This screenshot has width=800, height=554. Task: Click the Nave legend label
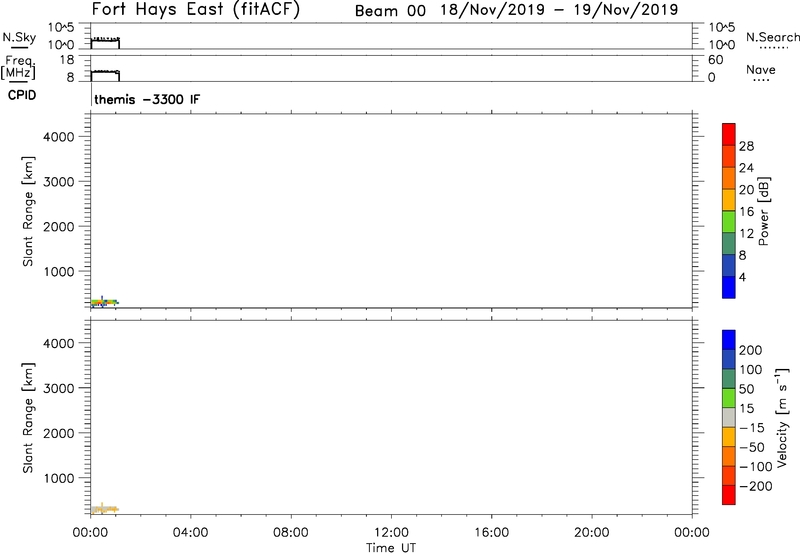click(761, 70)
